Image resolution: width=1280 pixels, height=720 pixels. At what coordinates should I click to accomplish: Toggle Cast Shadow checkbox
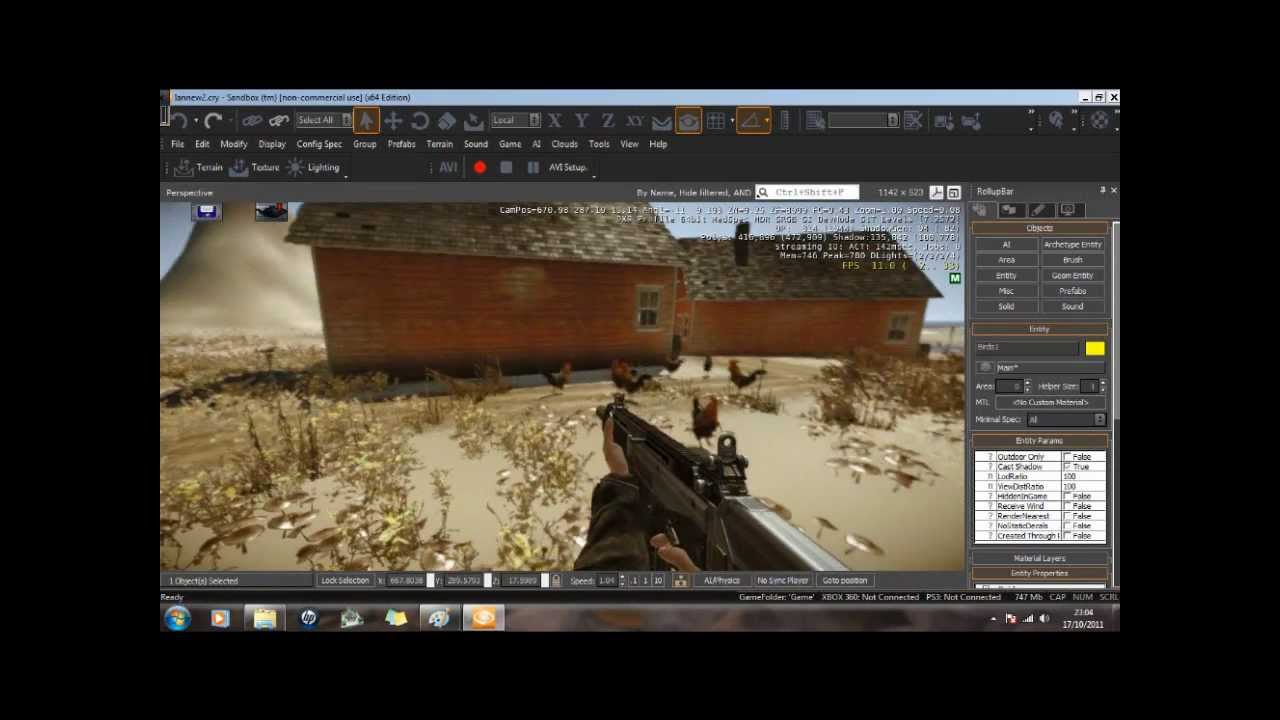click(x=1068, y=467)
